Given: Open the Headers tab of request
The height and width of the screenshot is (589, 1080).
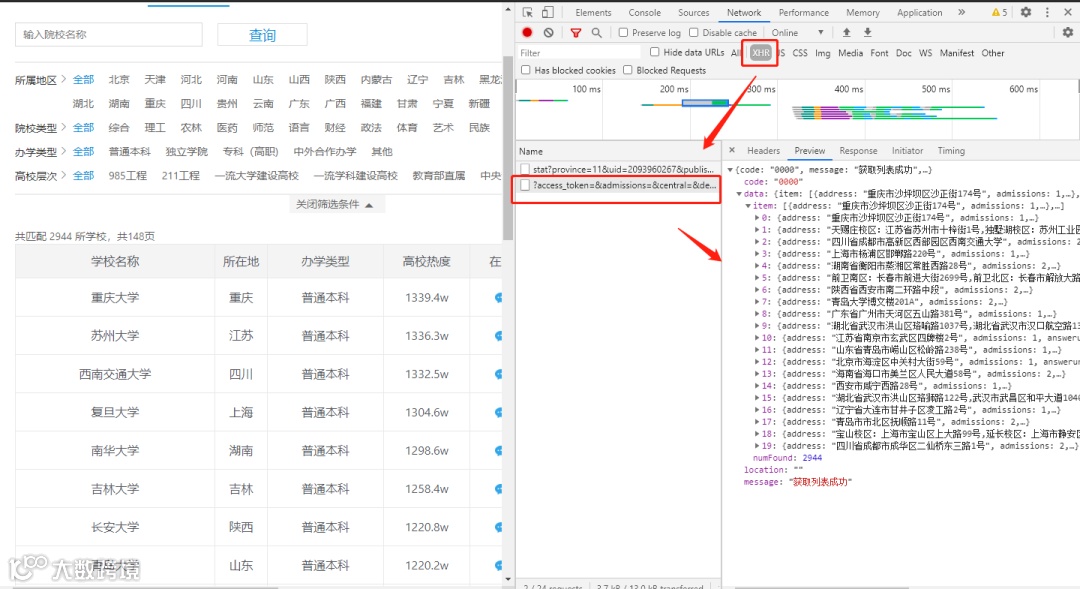Looking at the screenshot, I should pyautogui.click(x=763, y=150).
